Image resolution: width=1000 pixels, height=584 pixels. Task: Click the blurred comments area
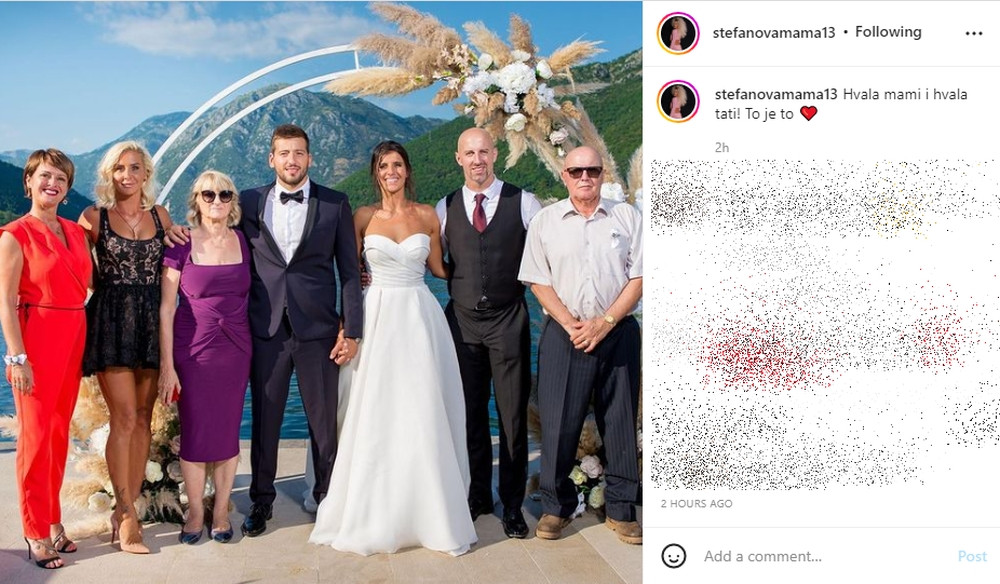pyautogui.click(x=824, y=325)
